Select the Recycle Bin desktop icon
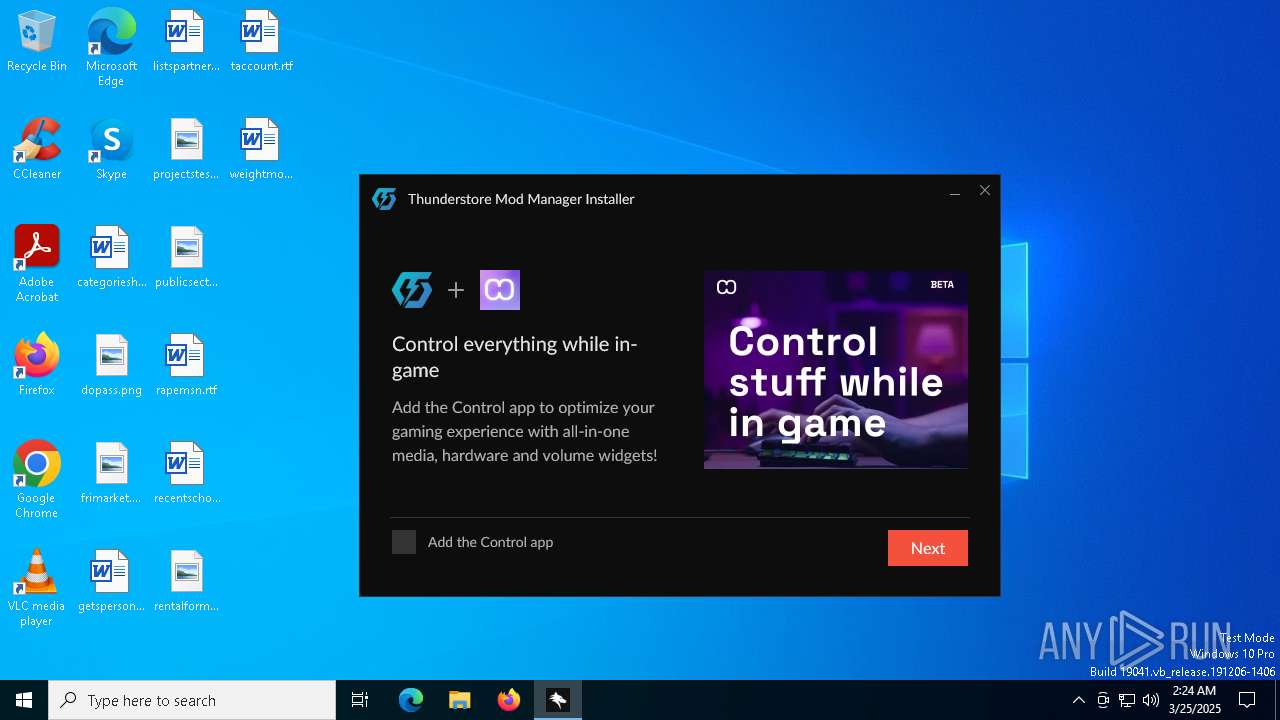 37,42
